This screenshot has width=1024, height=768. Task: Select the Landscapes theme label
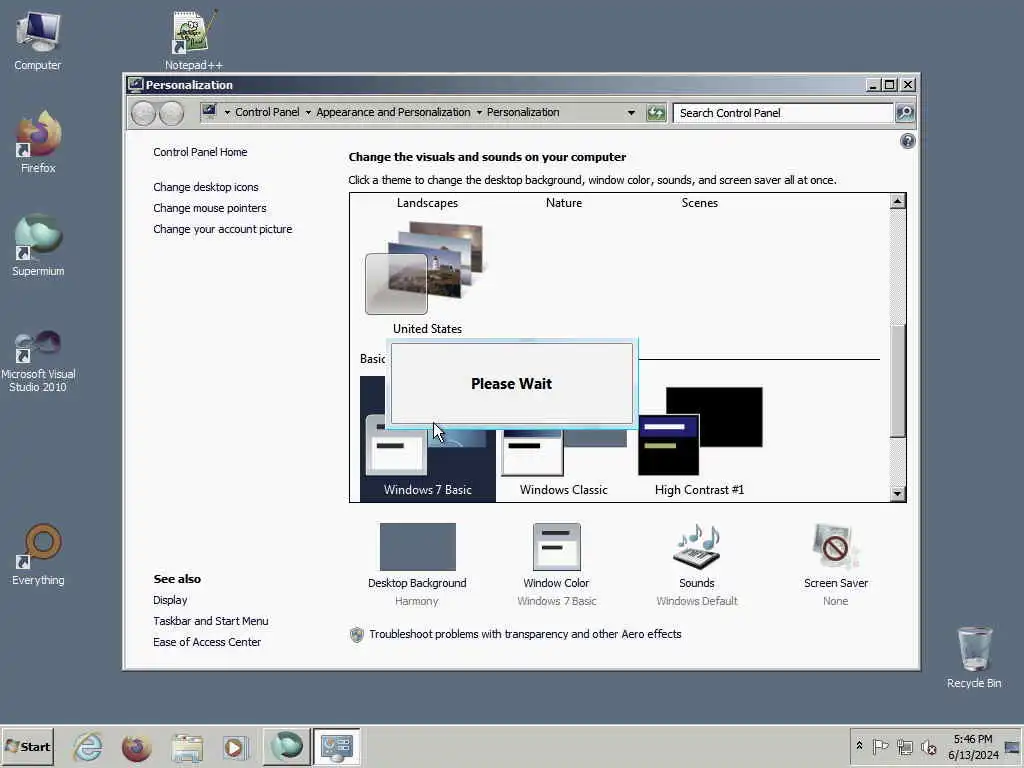(427, 203)
